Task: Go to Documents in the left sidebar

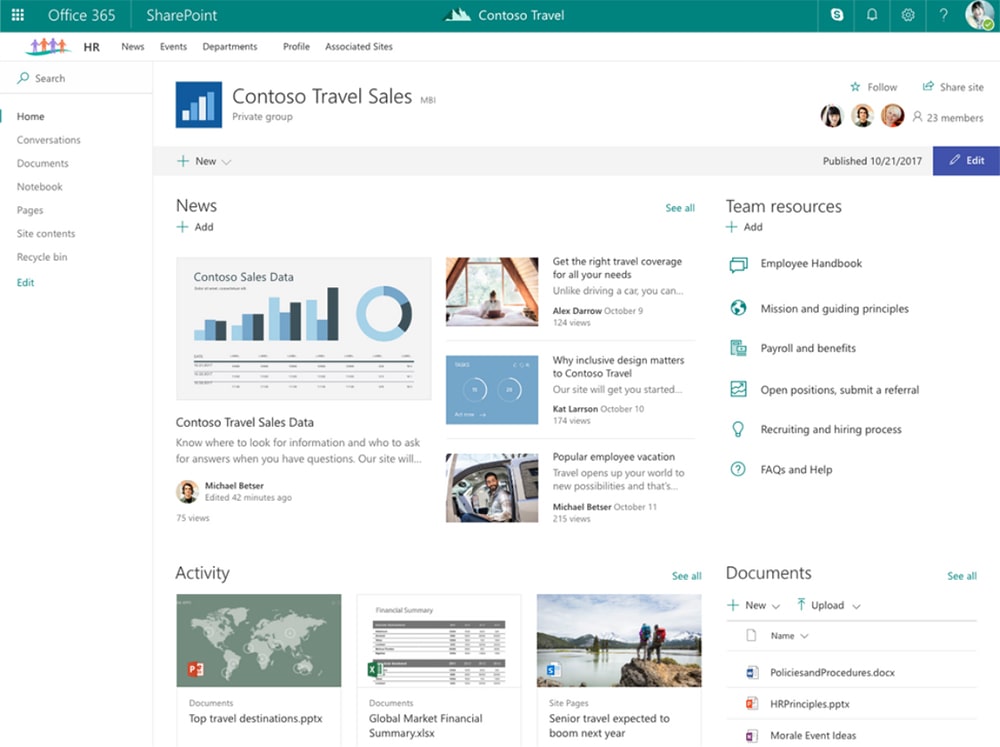Action: (x=43, y=163)
